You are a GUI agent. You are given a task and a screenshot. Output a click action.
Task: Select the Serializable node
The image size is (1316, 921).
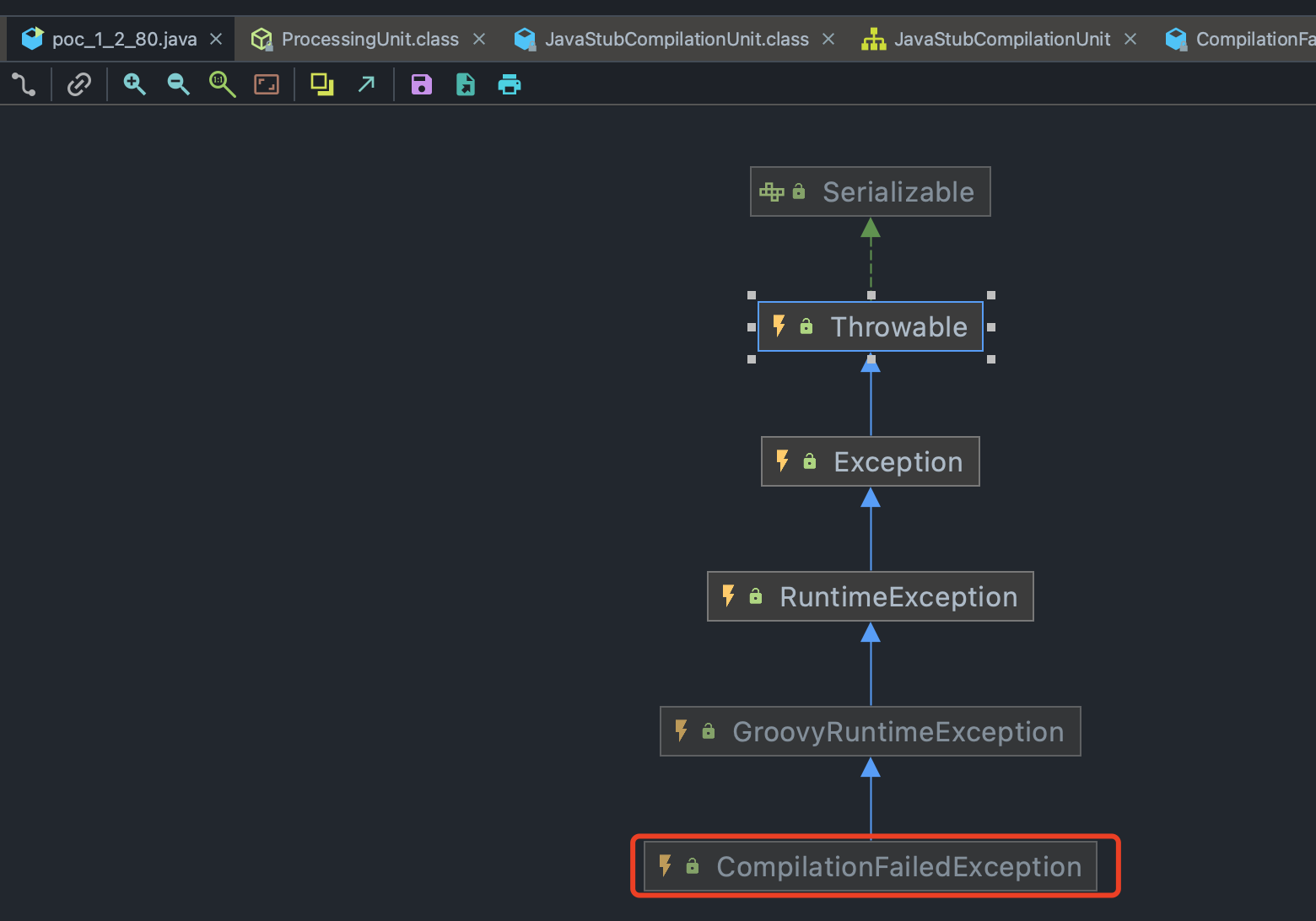coord(871,191)
